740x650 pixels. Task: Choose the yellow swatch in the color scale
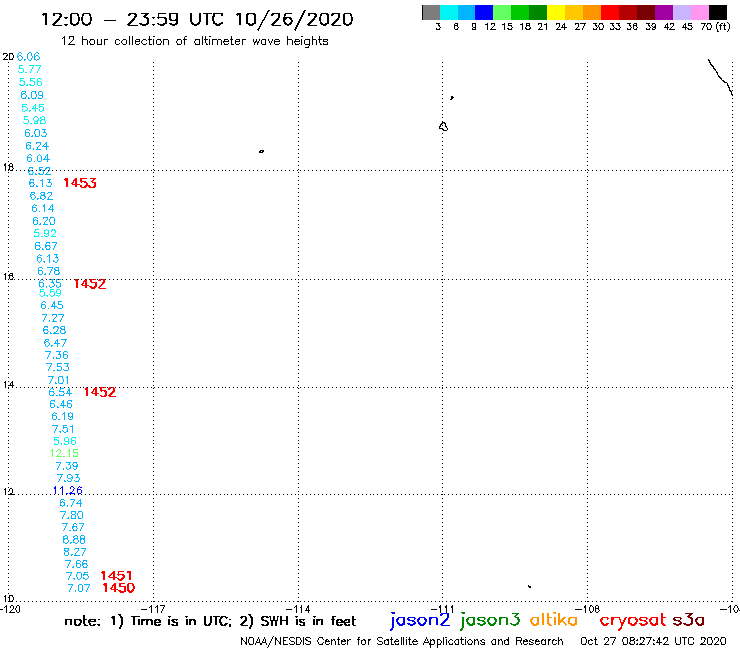pos(556,12)
